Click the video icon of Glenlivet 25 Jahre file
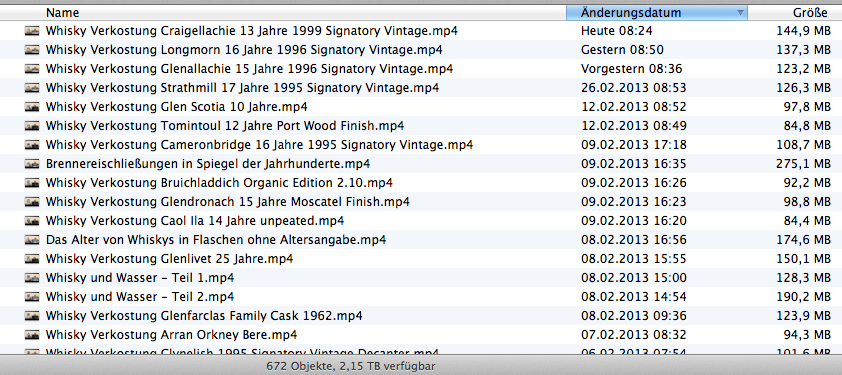842x375 pixels. tap(32, 259)
